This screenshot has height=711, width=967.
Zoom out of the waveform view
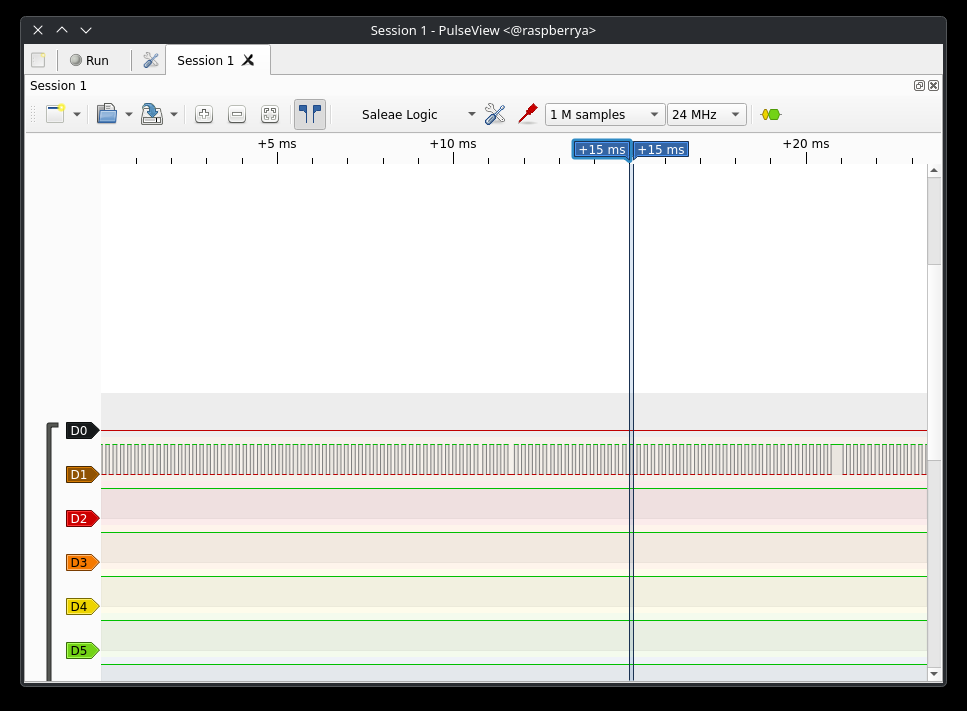pos(237,114)
